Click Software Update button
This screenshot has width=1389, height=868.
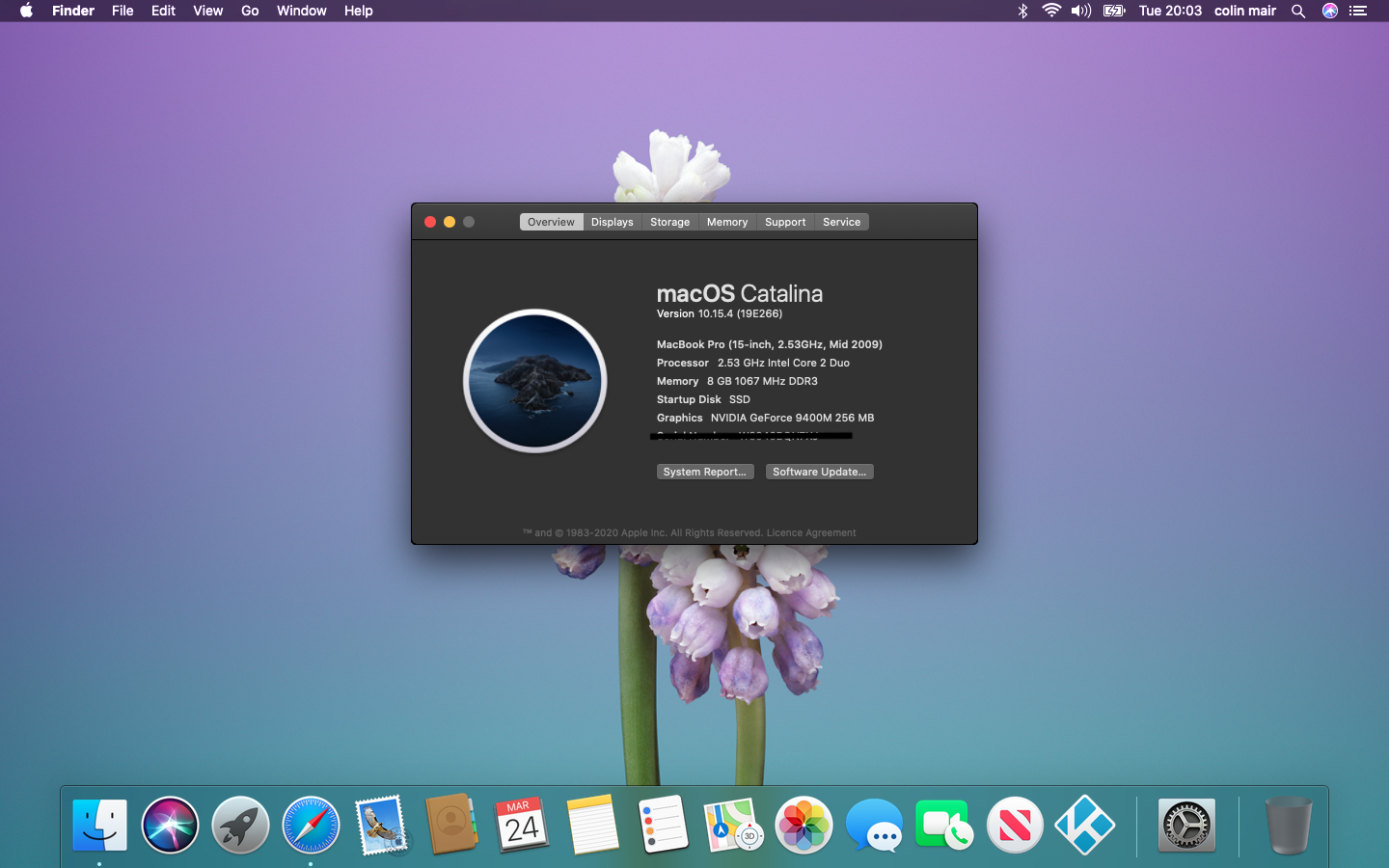point(819,472)
